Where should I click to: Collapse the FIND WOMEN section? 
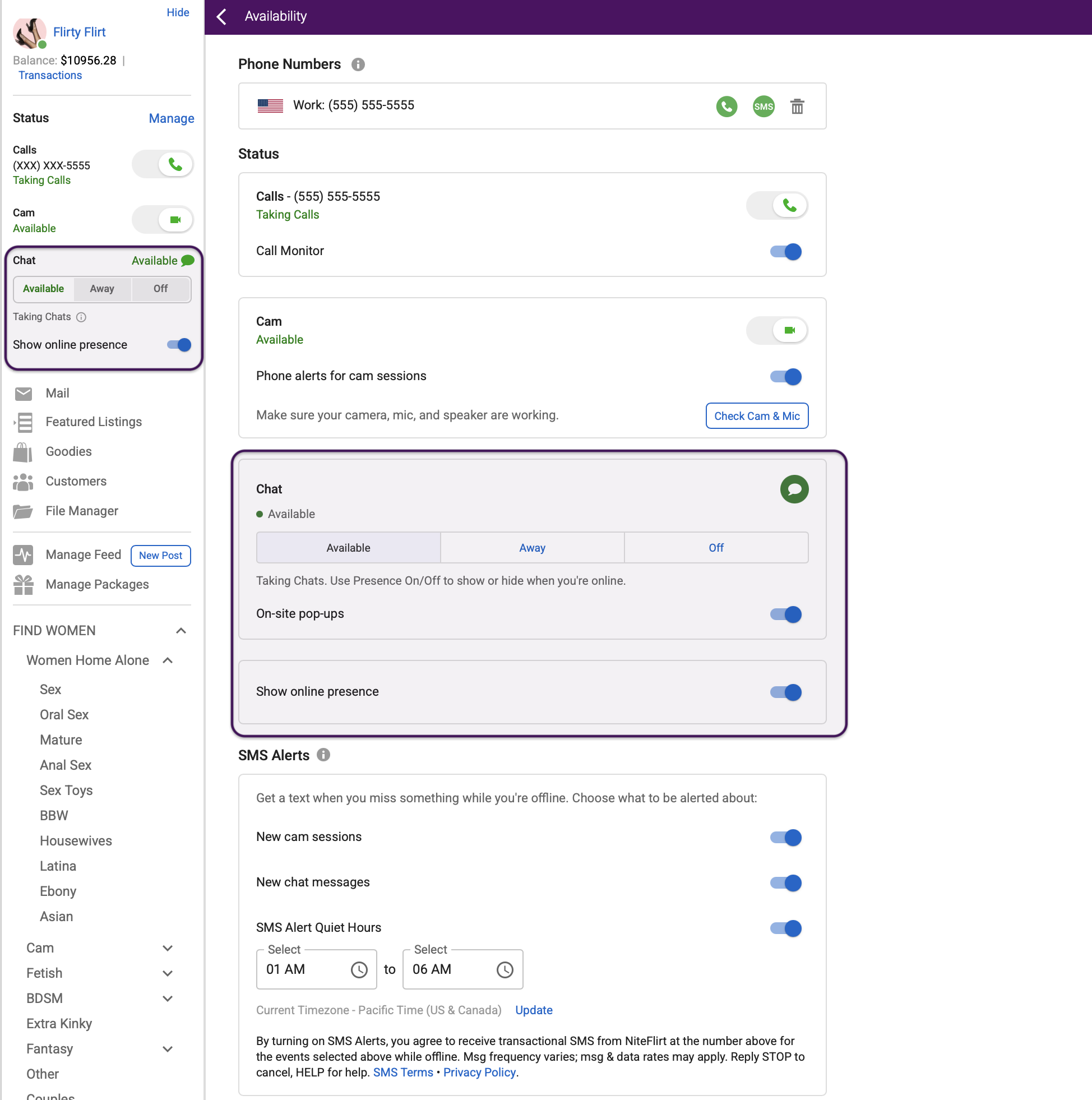(x=181, y=631)
